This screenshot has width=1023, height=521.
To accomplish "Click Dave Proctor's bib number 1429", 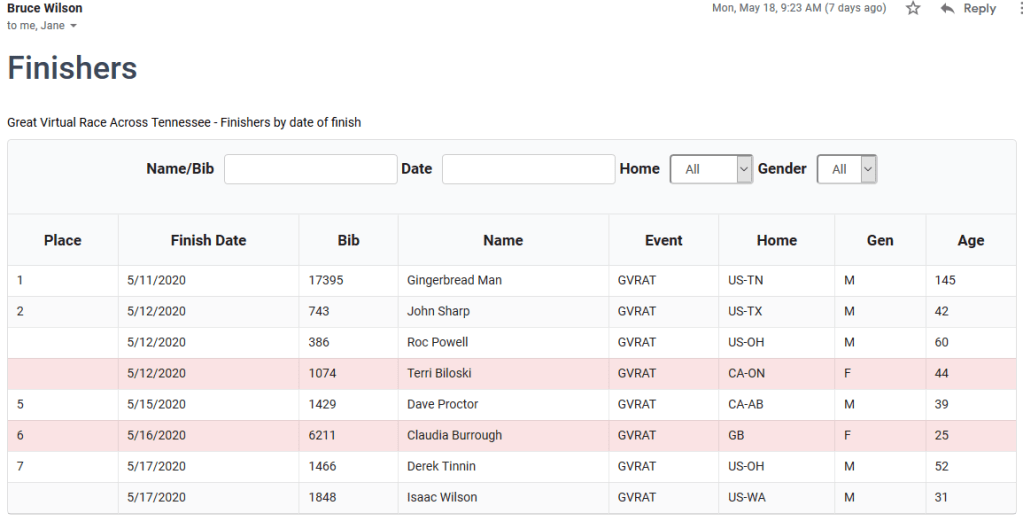I will coord(322,404).
